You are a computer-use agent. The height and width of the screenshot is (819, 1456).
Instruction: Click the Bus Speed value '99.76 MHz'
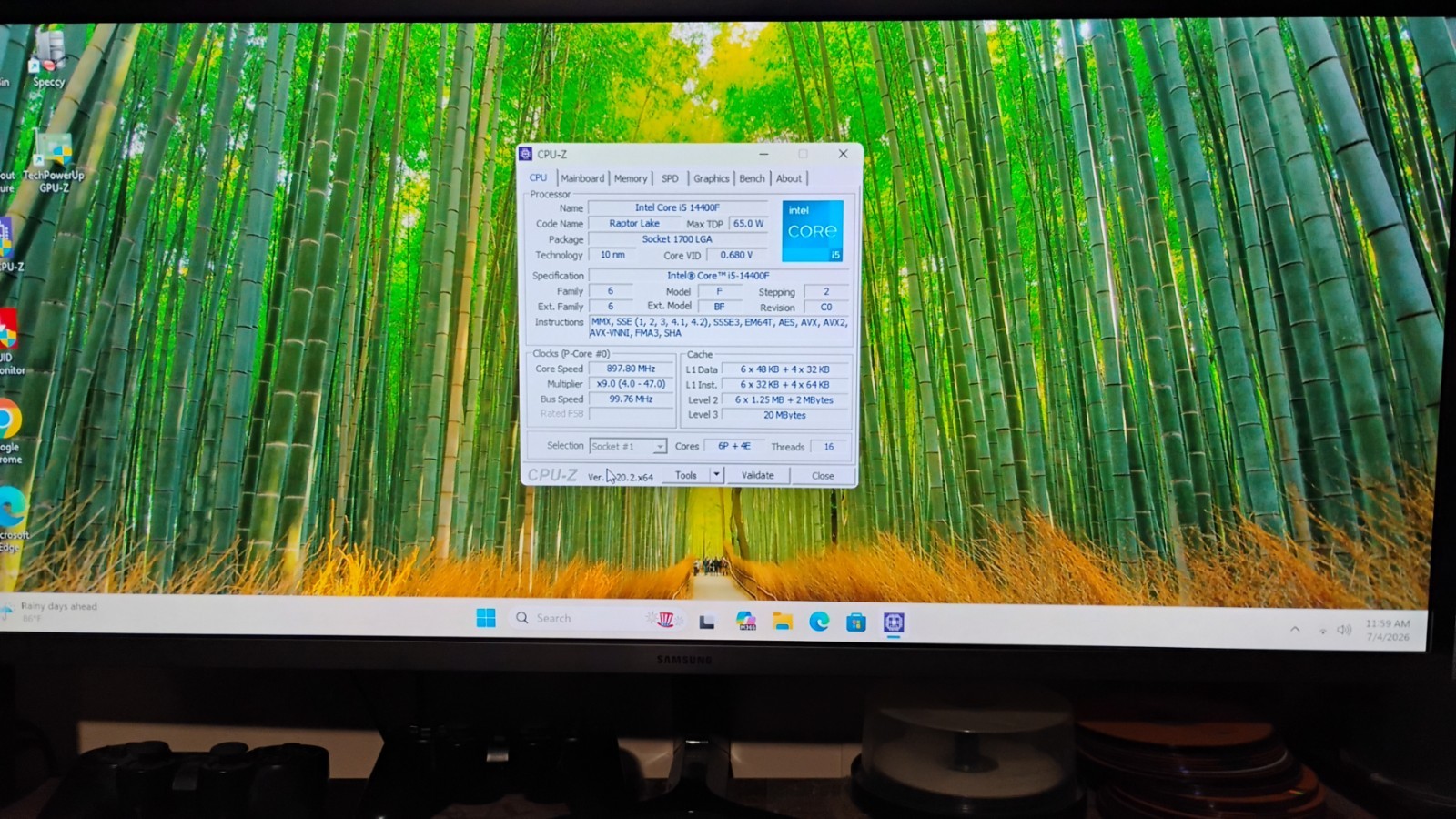632,399
